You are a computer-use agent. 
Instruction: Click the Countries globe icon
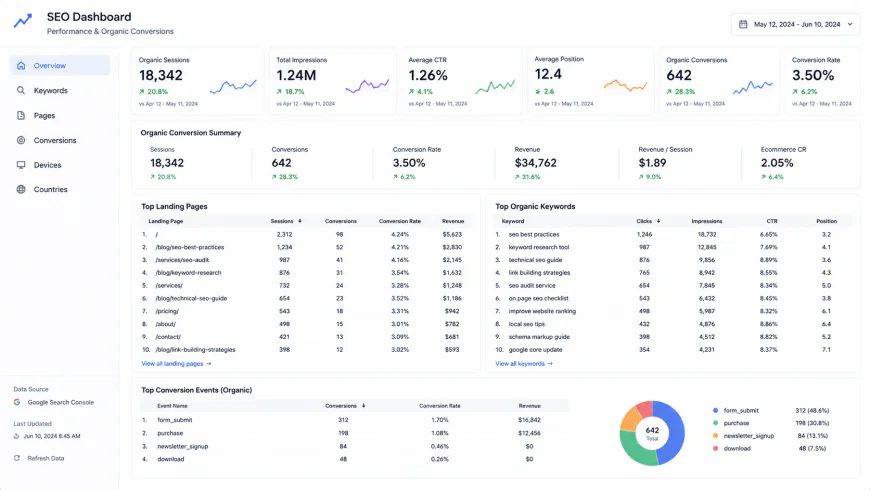coord(21,189)
